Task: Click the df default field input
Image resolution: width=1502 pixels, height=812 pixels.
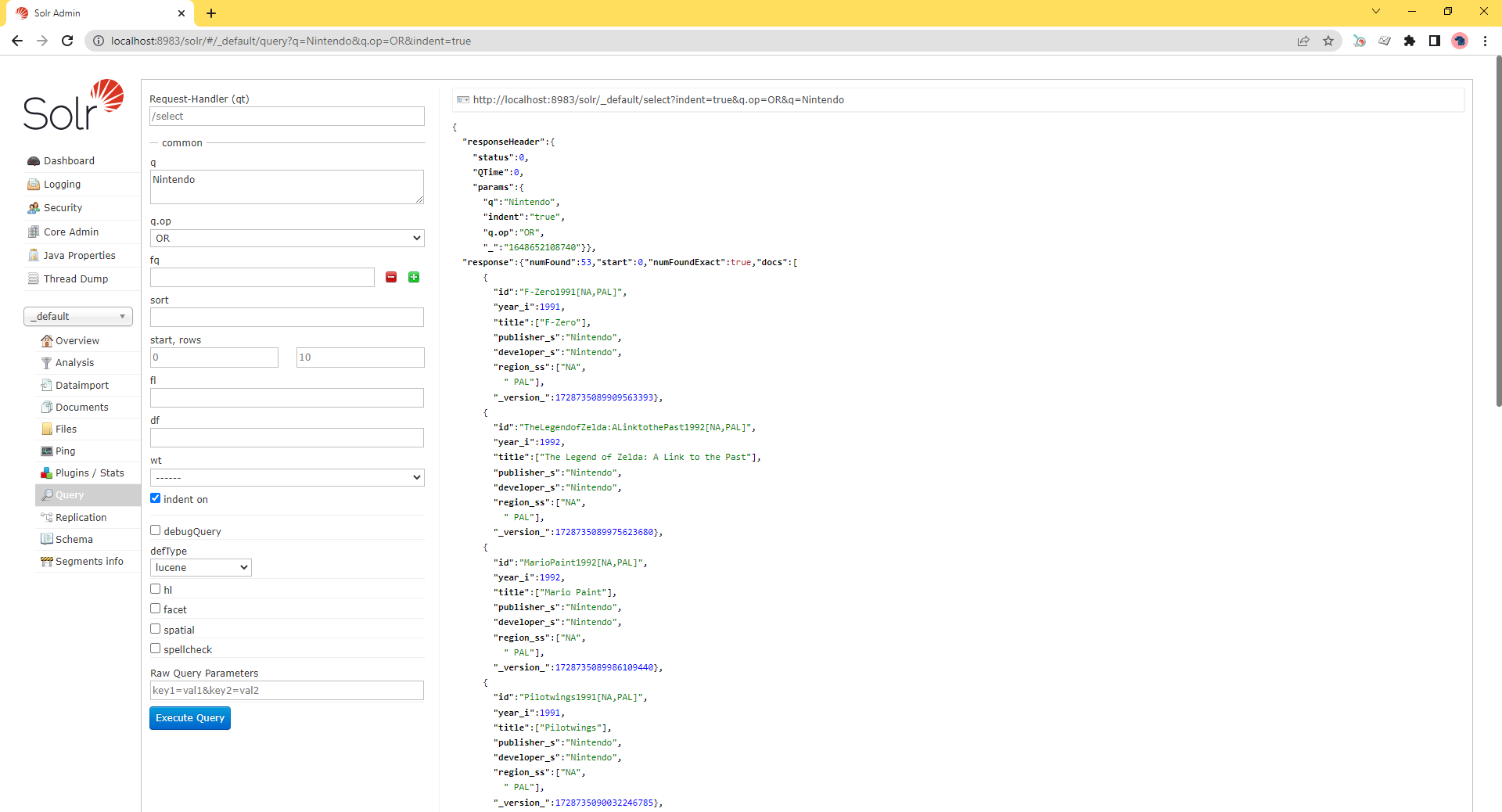Action: pyautogui.click(x=287, y=437)
